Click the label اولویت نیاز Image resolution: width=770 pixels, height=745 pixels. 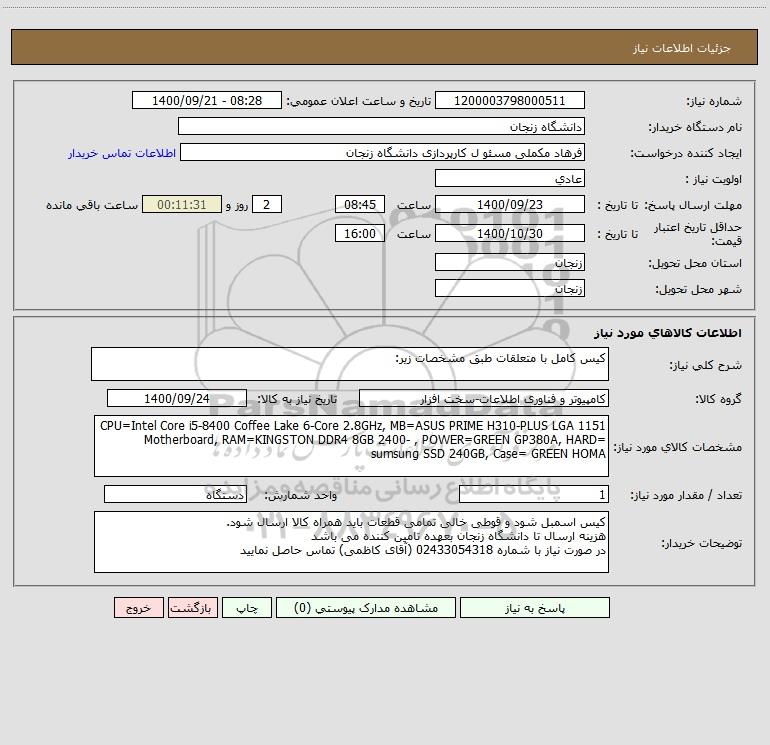point(714,179)
